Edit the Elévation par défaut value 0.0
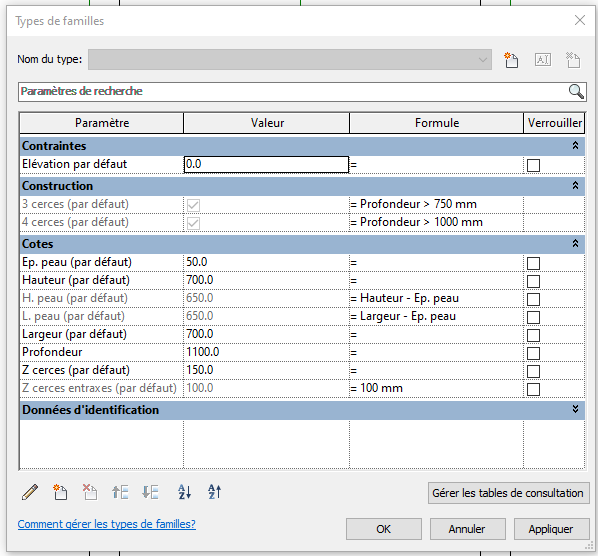This screenshot has height=556, width=598. click(x=266, y=164)
